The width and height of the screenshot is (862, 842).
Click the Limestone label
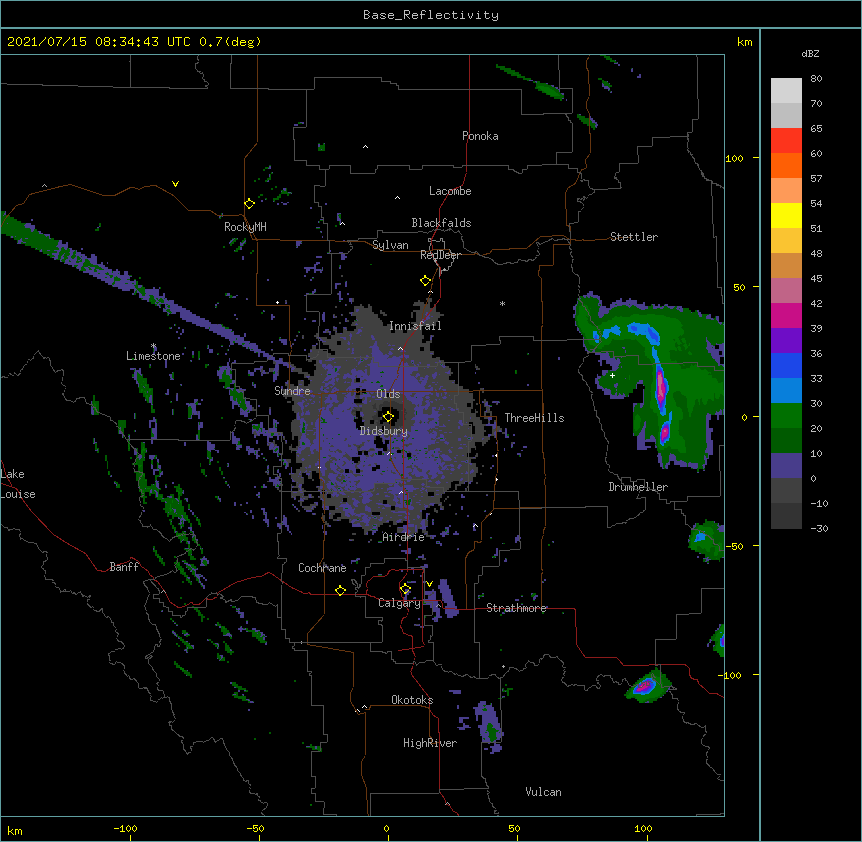153,356
